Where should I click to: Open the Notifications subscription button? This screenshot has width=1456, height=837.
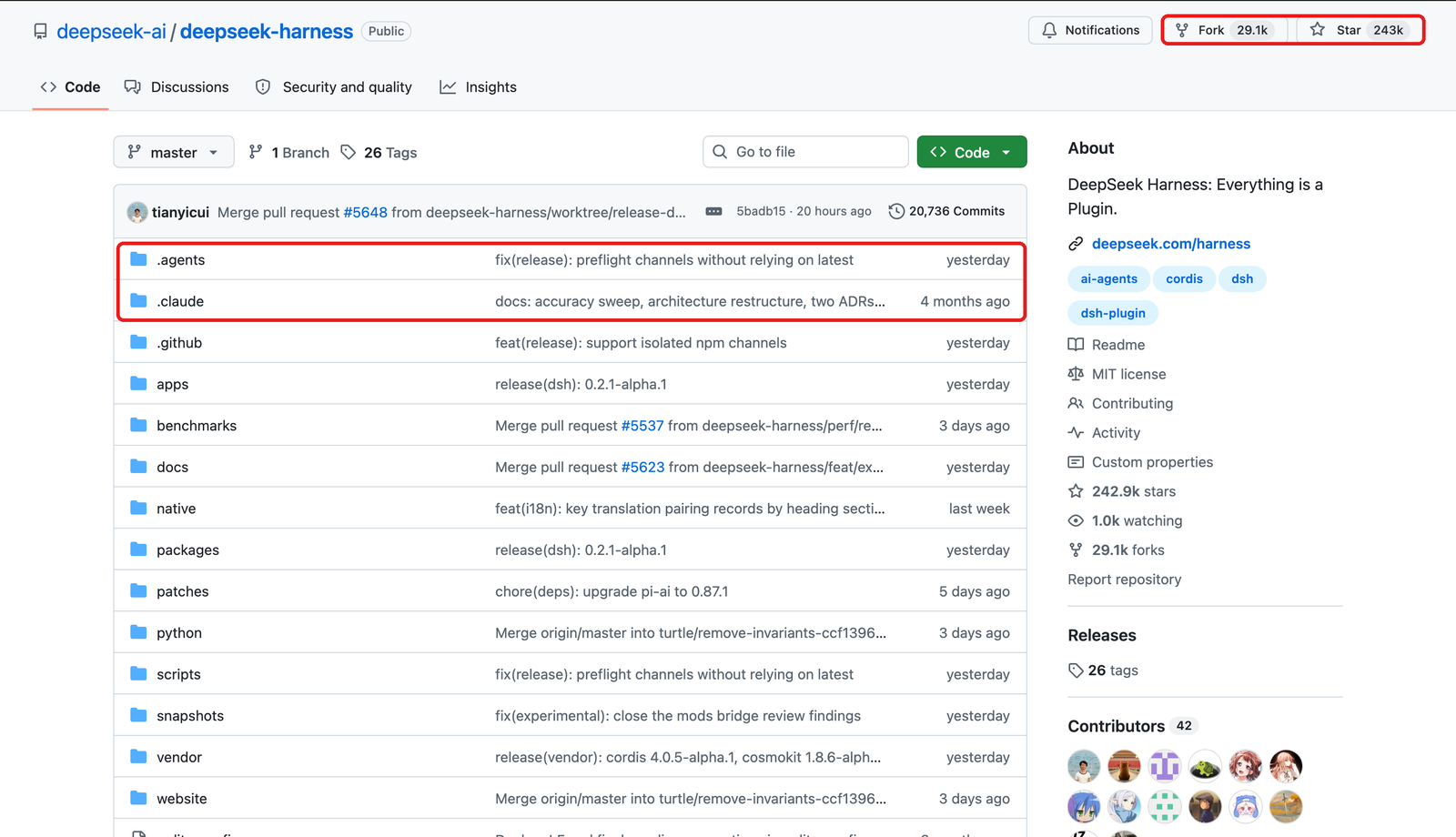click(1090, 30)
